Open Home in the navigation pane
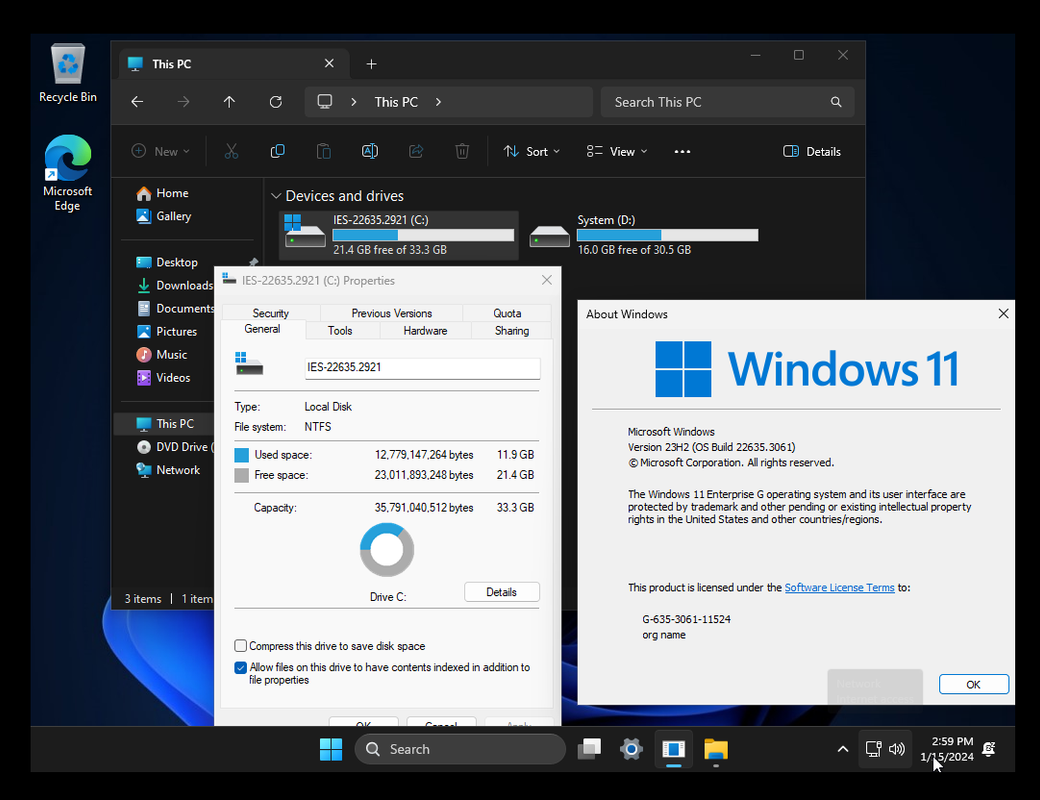1040x800 pixels. (x=163, y=194)
